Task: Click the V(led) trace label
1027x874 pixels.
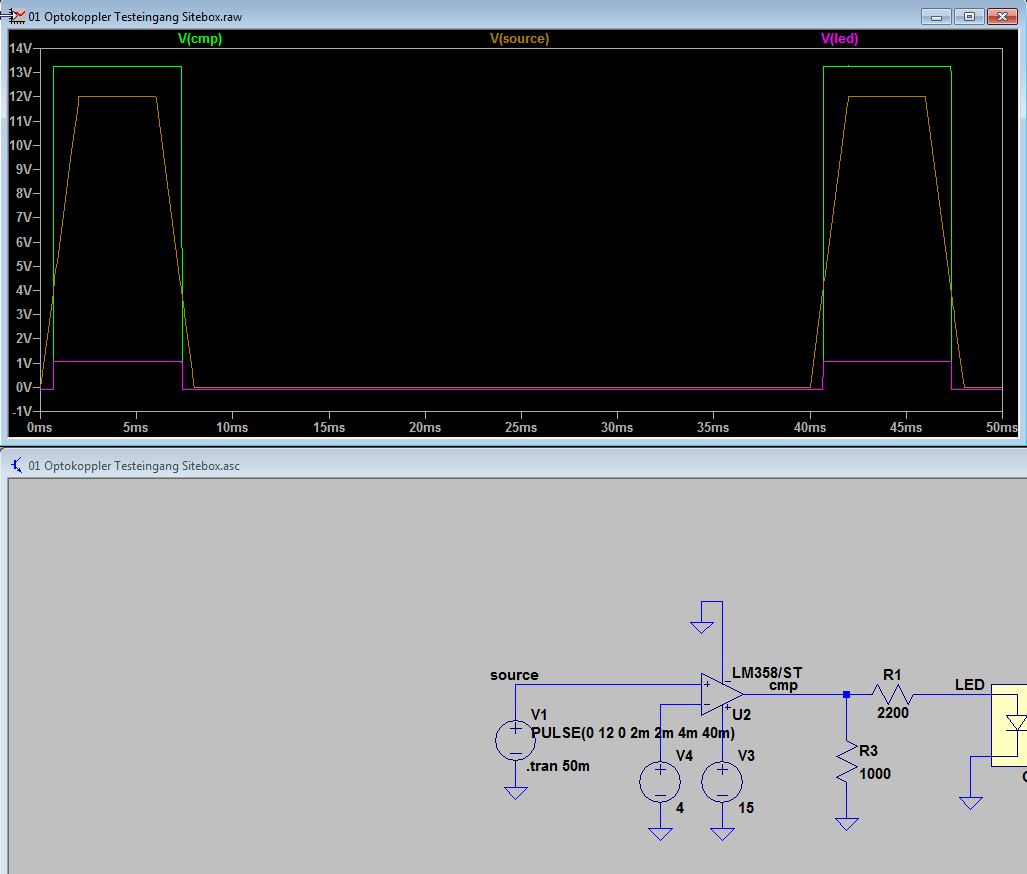Action: pyautogui.click(x=839, y=39)
